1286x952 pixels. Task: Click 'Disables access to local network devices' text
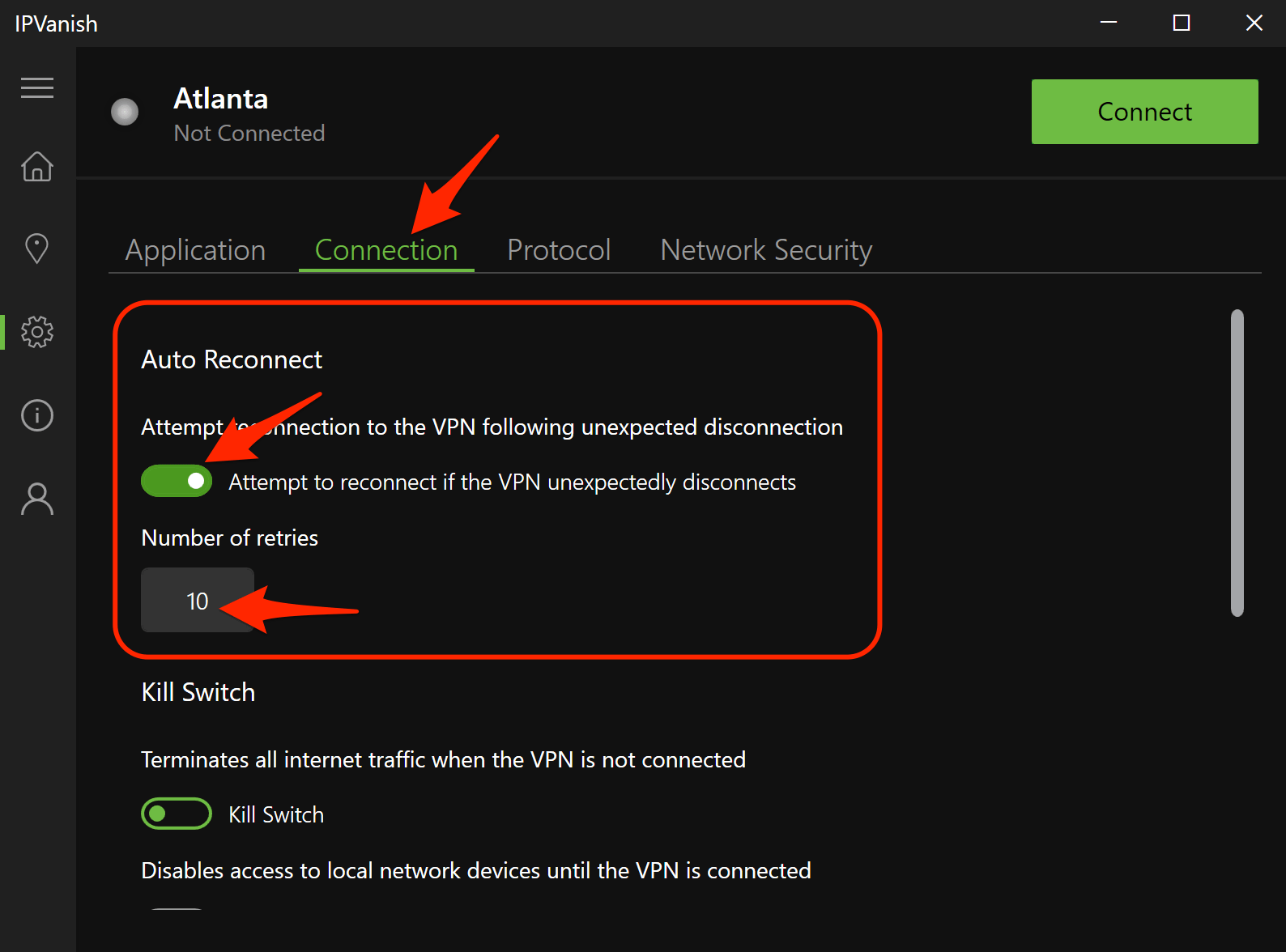tap(476, 870)
